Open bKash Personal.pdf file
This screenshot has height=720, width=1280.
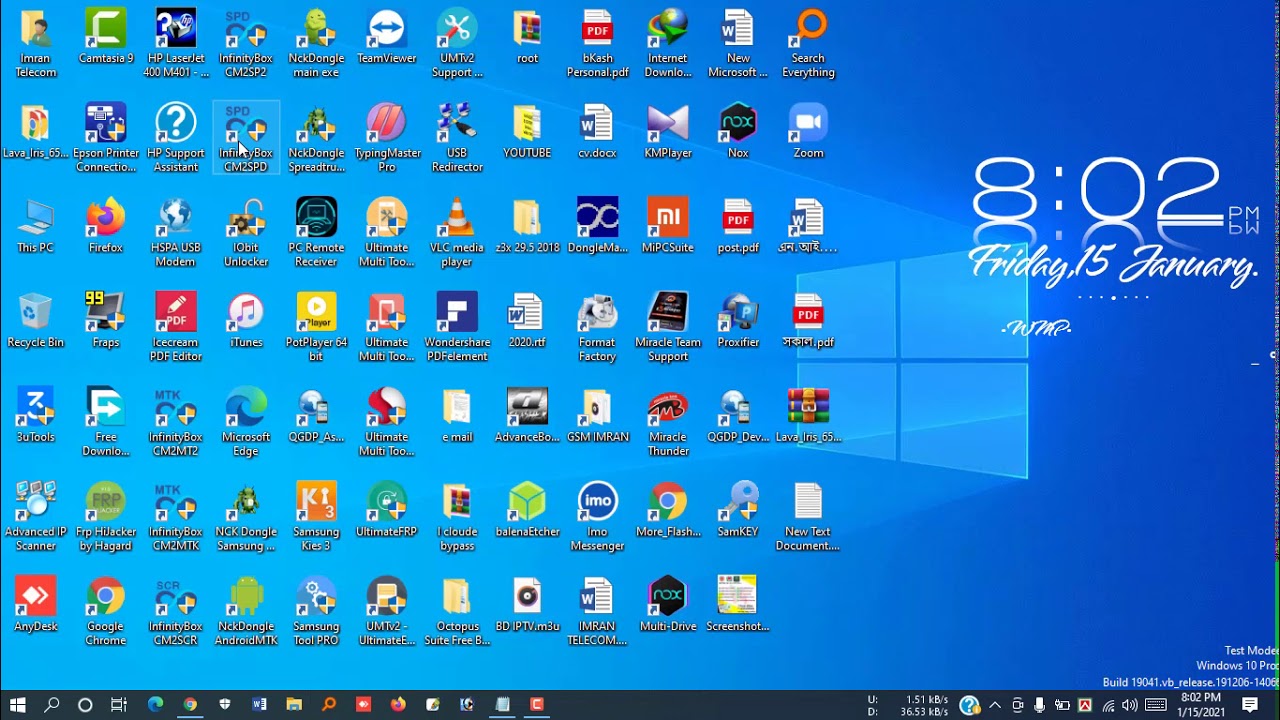597,42
